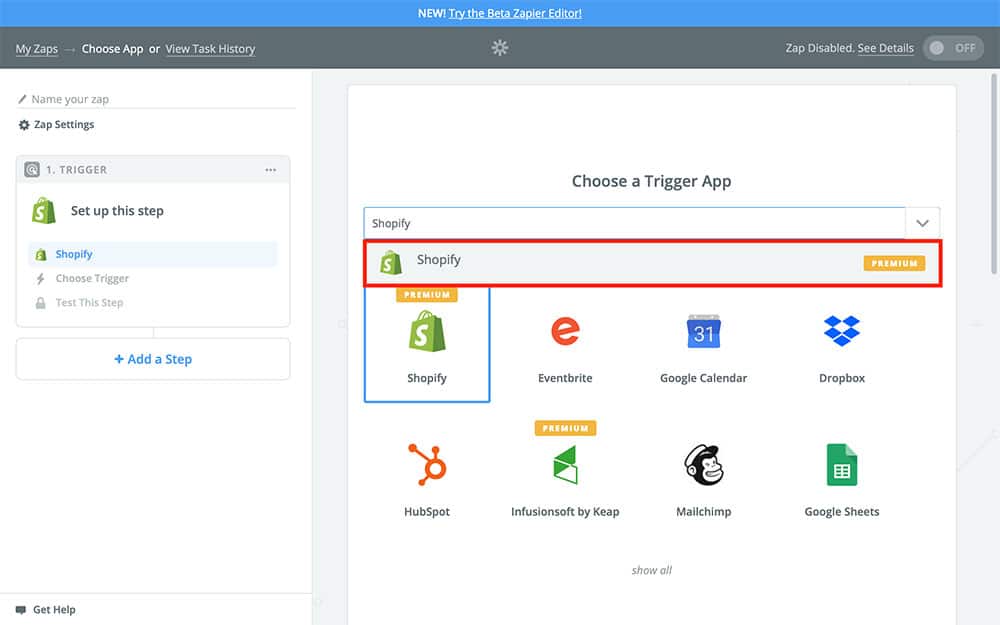
Task: Select the Infusionsoft by Keap icon
Action: click(x=565, y=465)
